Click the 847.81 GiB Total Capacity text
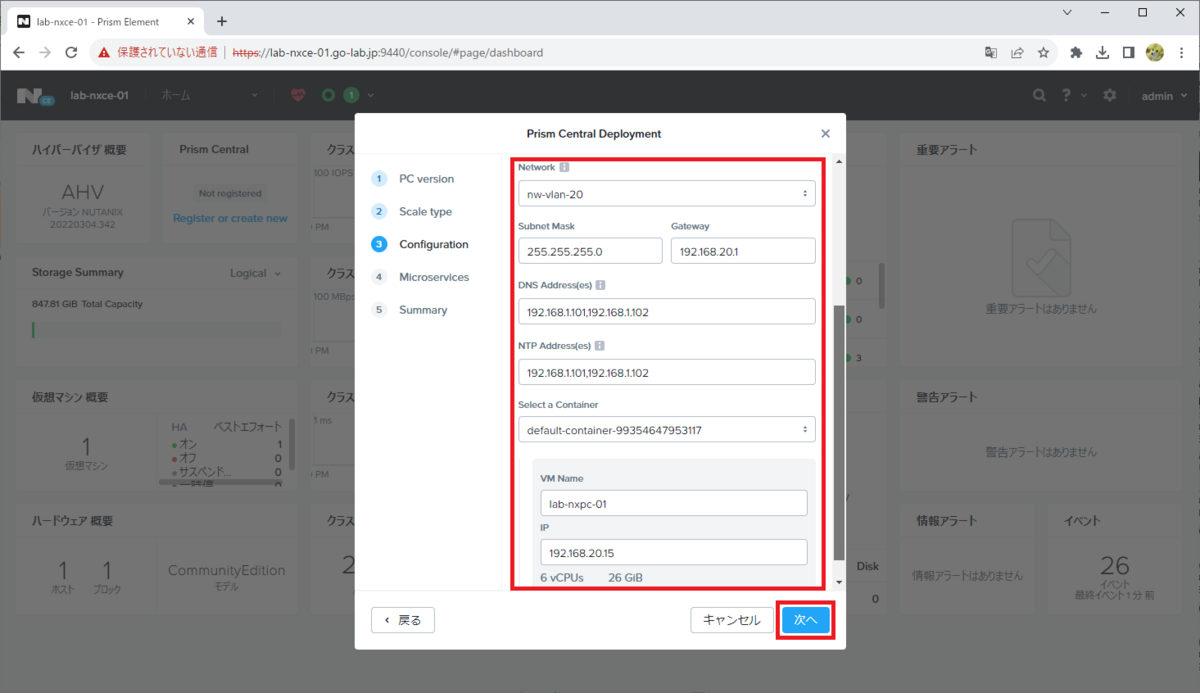1200x693 pixels. click(x=88, y=304)
